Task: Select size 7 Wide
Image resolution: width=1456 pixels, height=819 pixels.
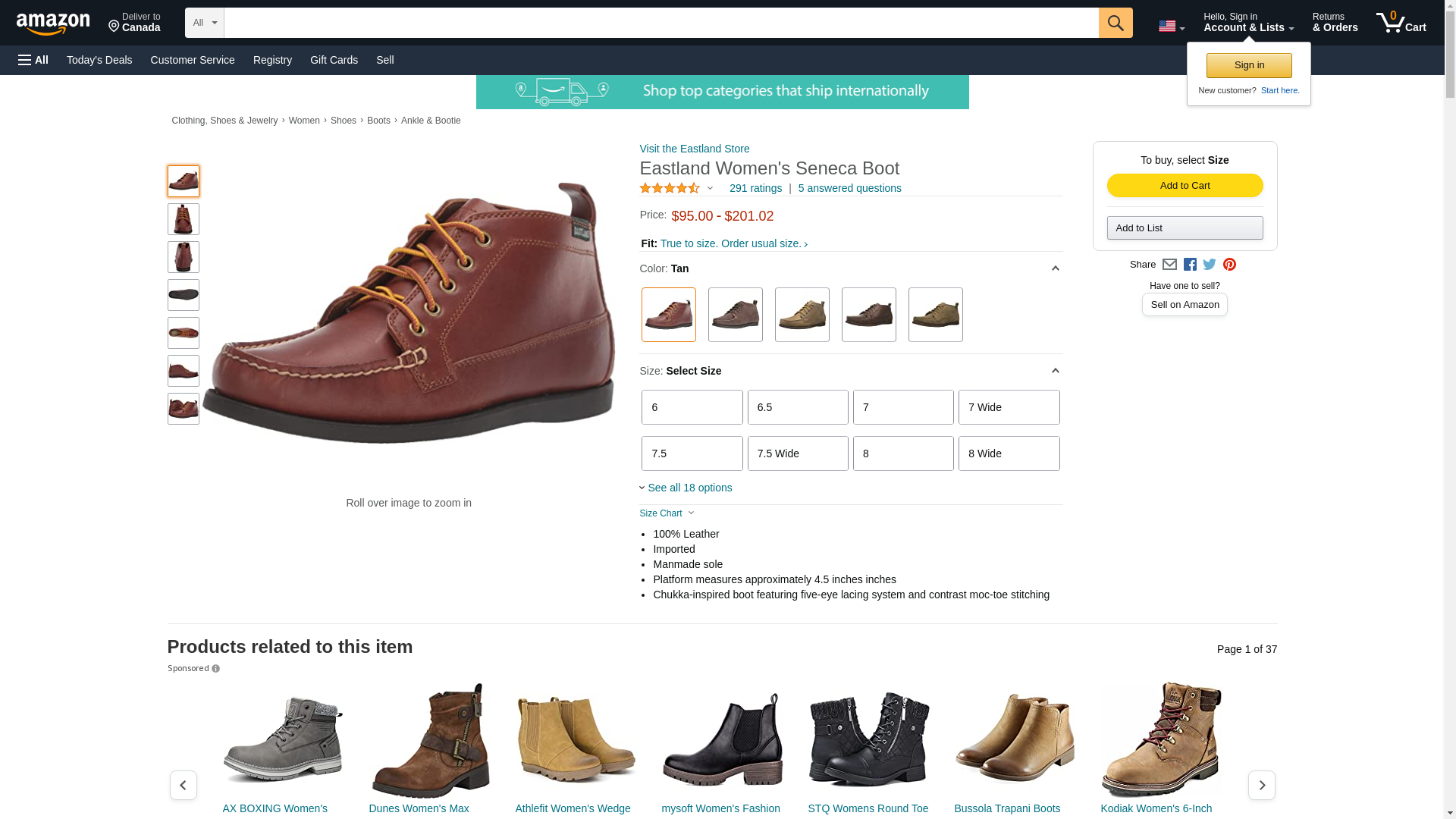Action: (1009, 407)
